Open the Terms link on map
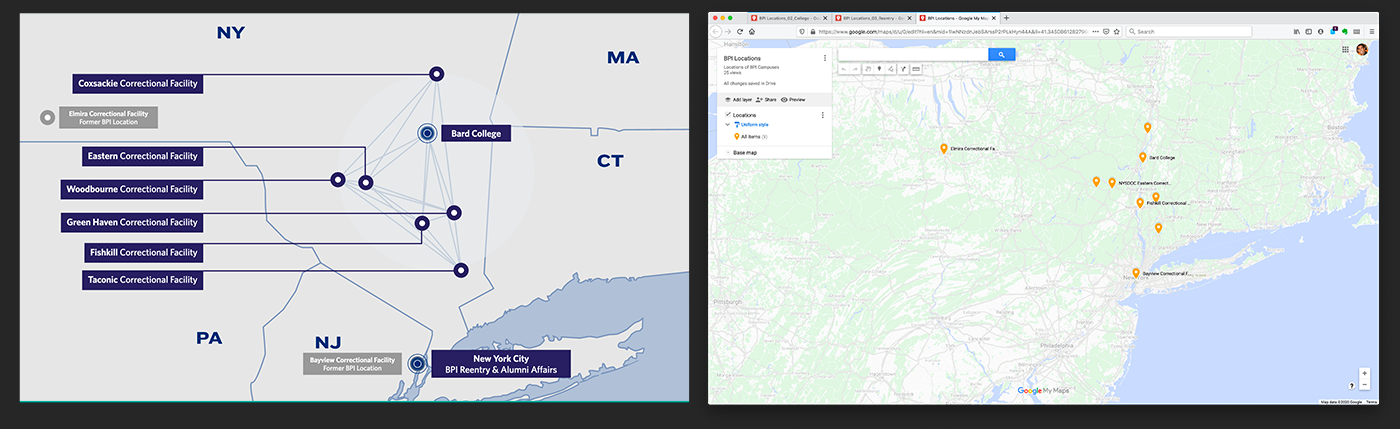The width and height of the screenshot is (1400, 429). 1372,401
